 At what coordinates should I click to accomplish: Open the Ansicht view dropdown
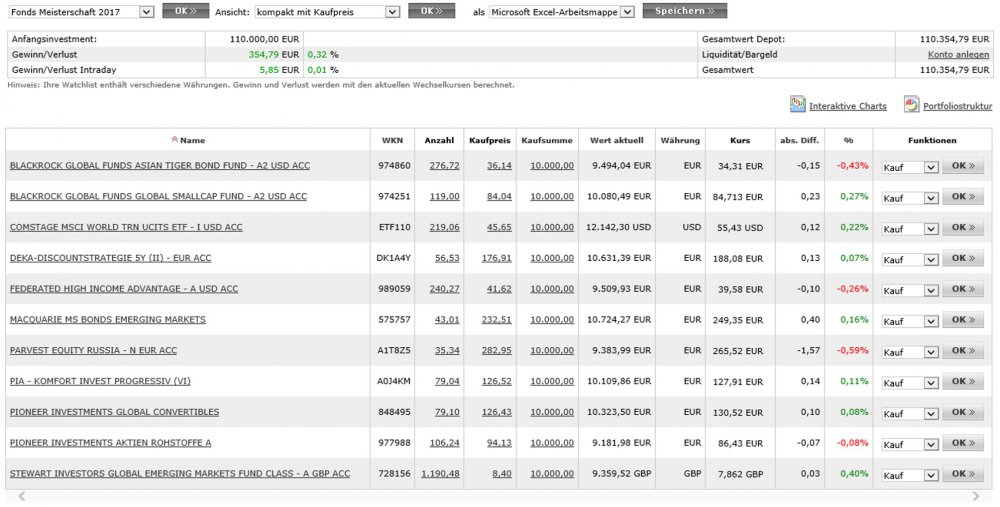pos(327,11)
